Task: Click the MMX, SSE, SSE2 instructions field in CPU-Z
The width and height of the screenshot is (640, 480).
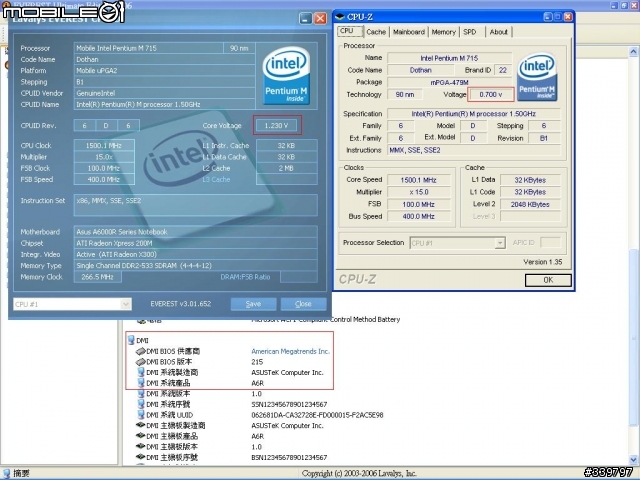Action: pos(474,150)
